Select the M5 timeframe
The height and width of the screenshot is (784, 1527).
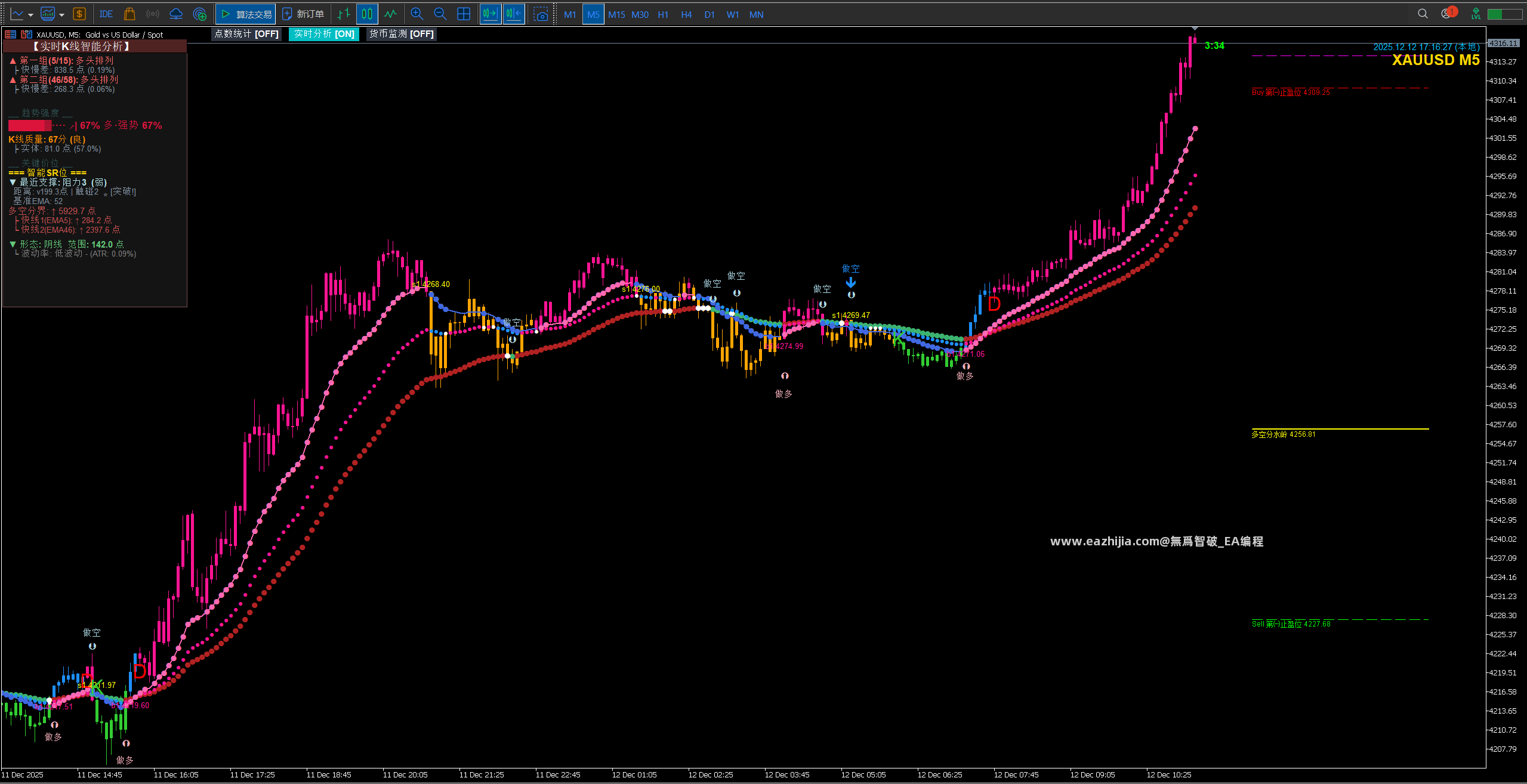[x=593, y=14]
